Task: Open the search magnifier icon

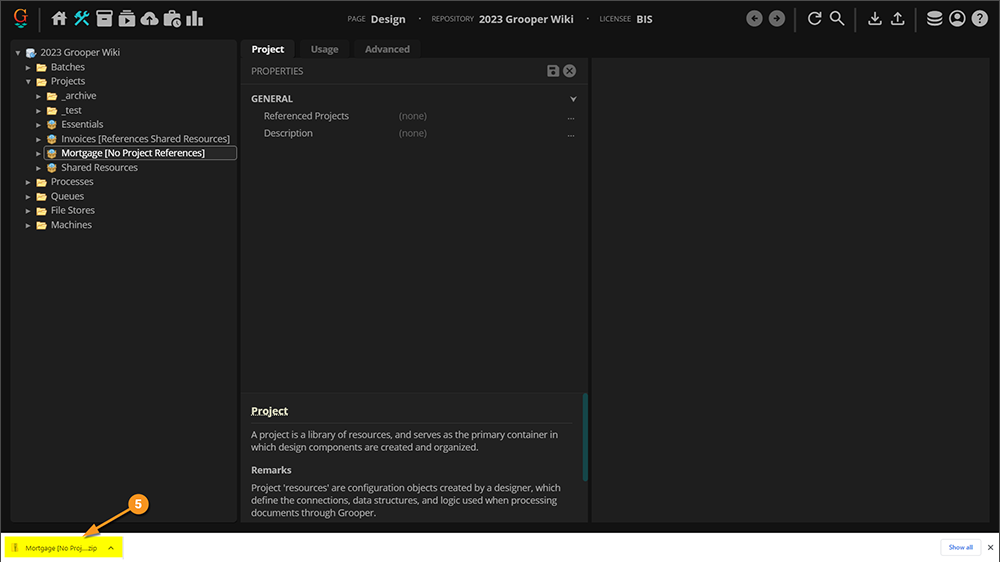Action: 837,18
